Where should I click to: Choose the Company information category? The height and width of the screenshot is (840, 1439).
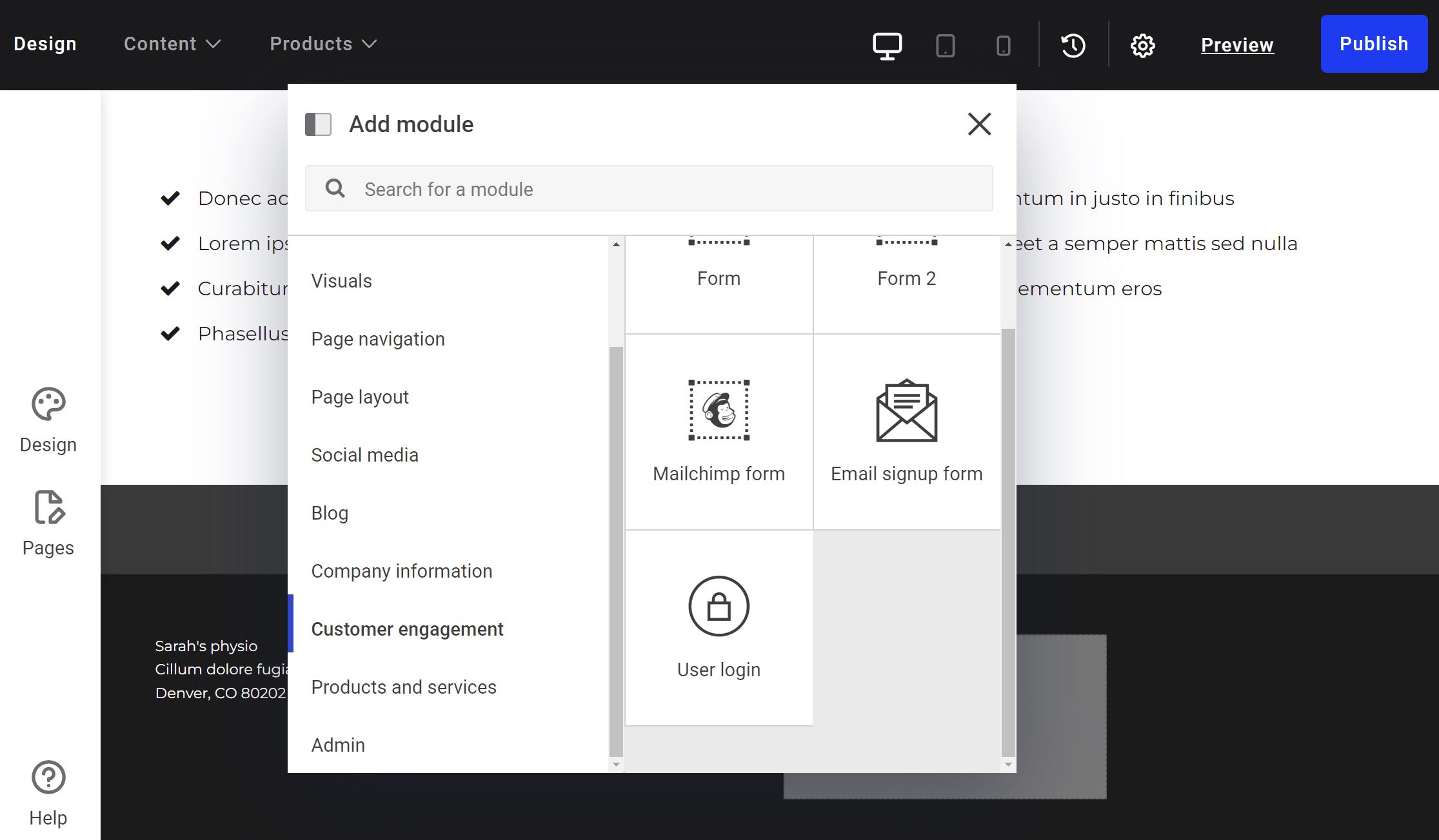tap(401, 571)
